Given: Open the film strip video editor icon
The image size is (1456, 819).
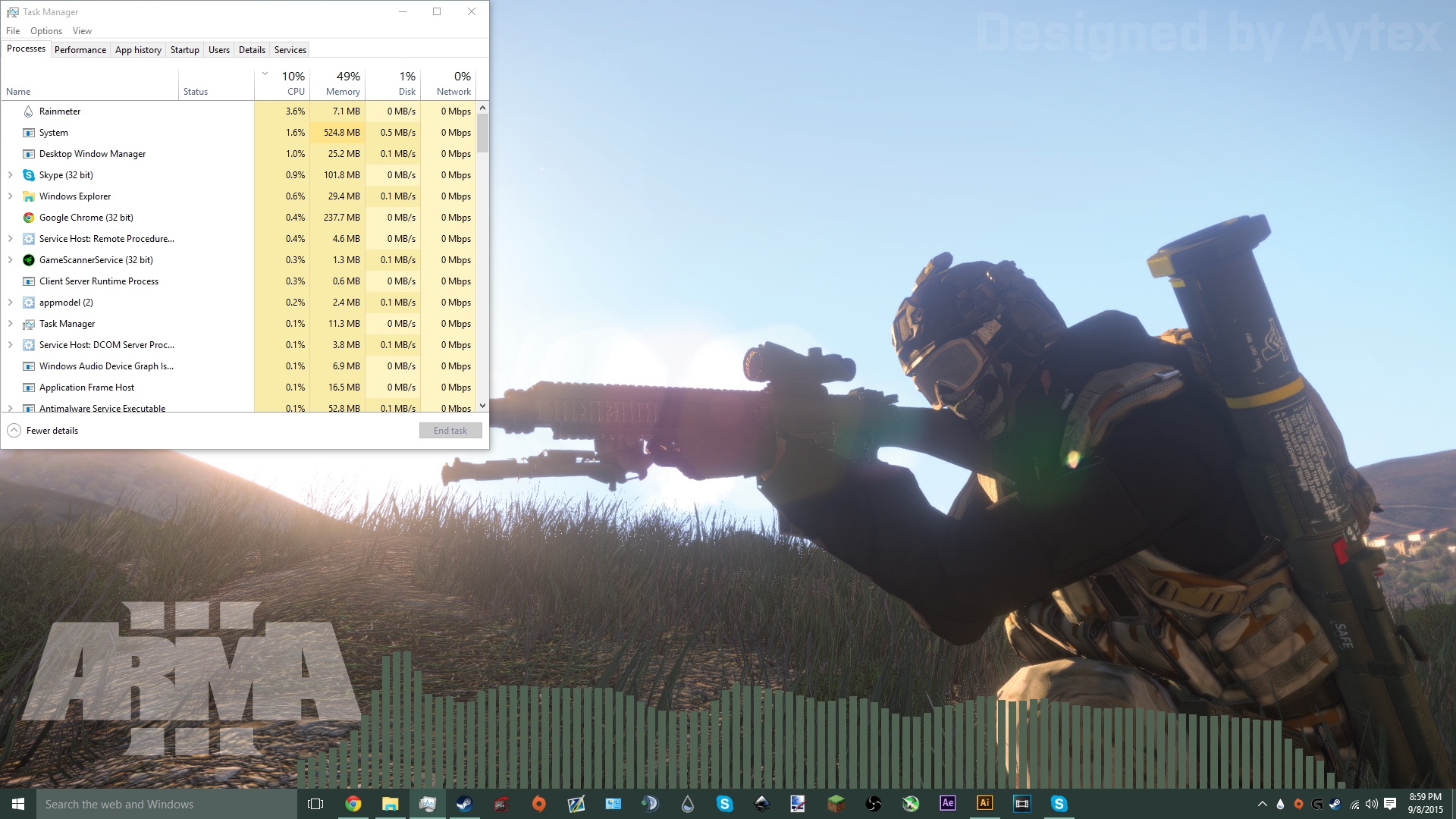Looking at the screenshot, I should click(x=1022, y=804).
